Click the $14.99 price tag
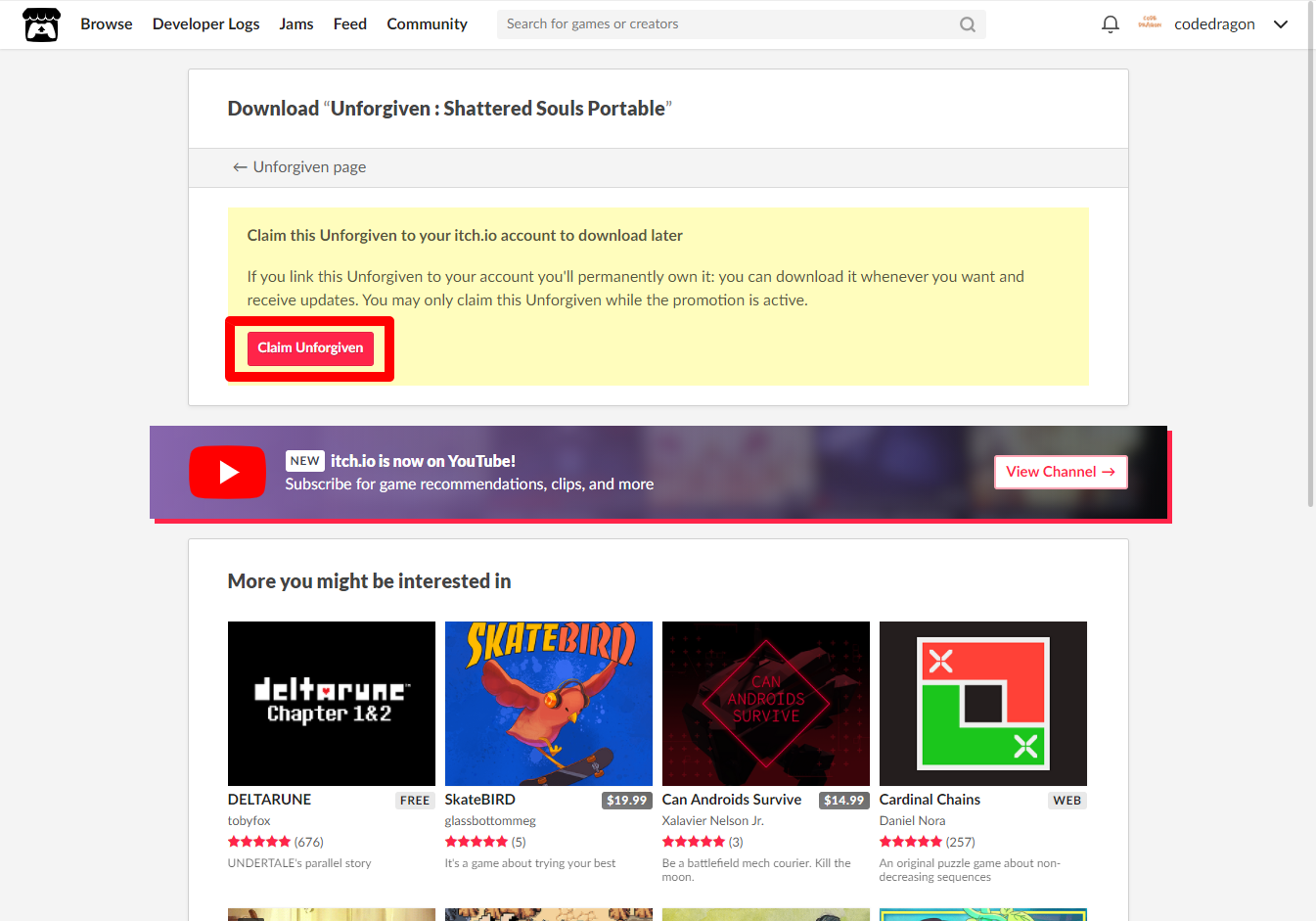Screen dimensions: 1316x921 coord(844,801)
